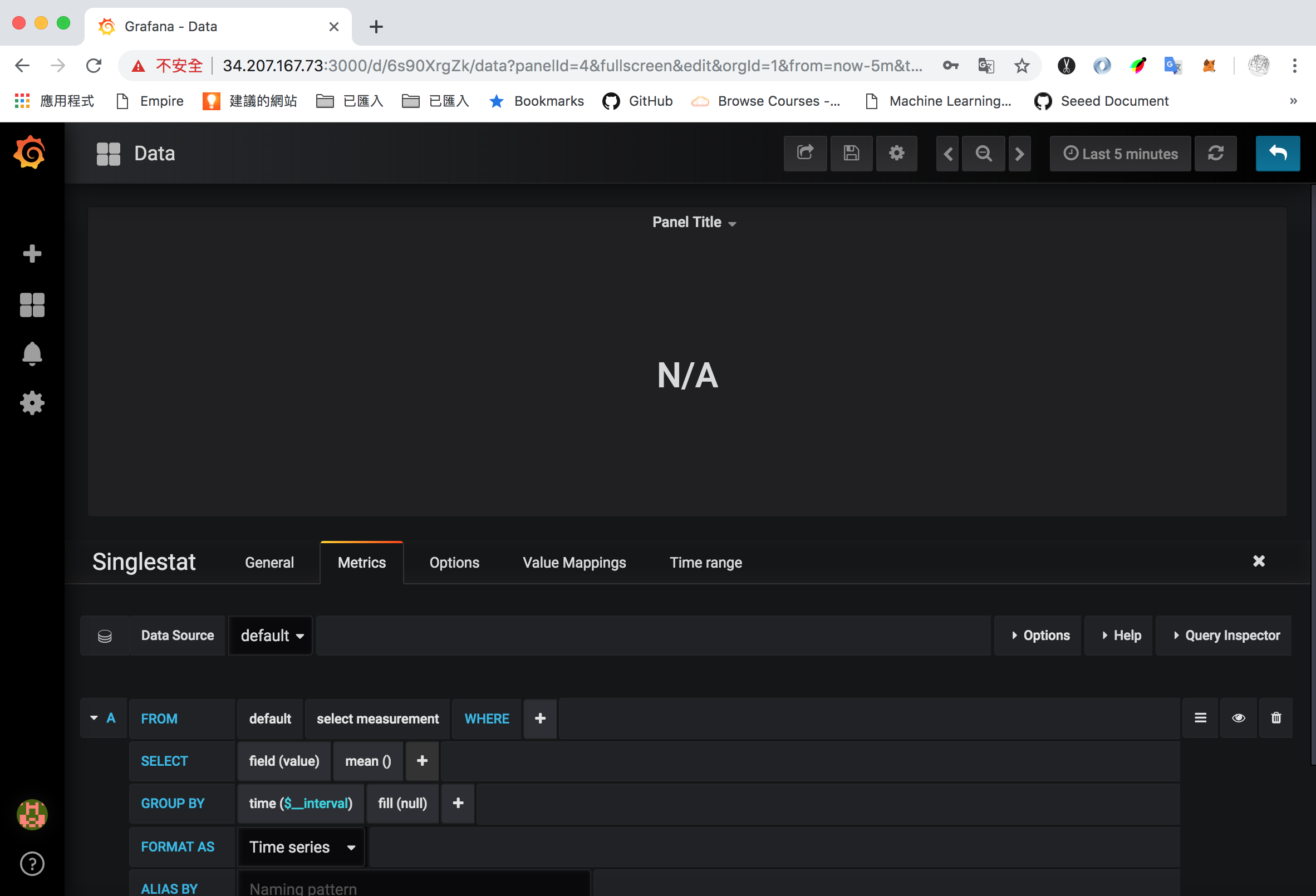The image size is (1316, 896).
Task: Zoom out the time range
Action: pos(984,154)
